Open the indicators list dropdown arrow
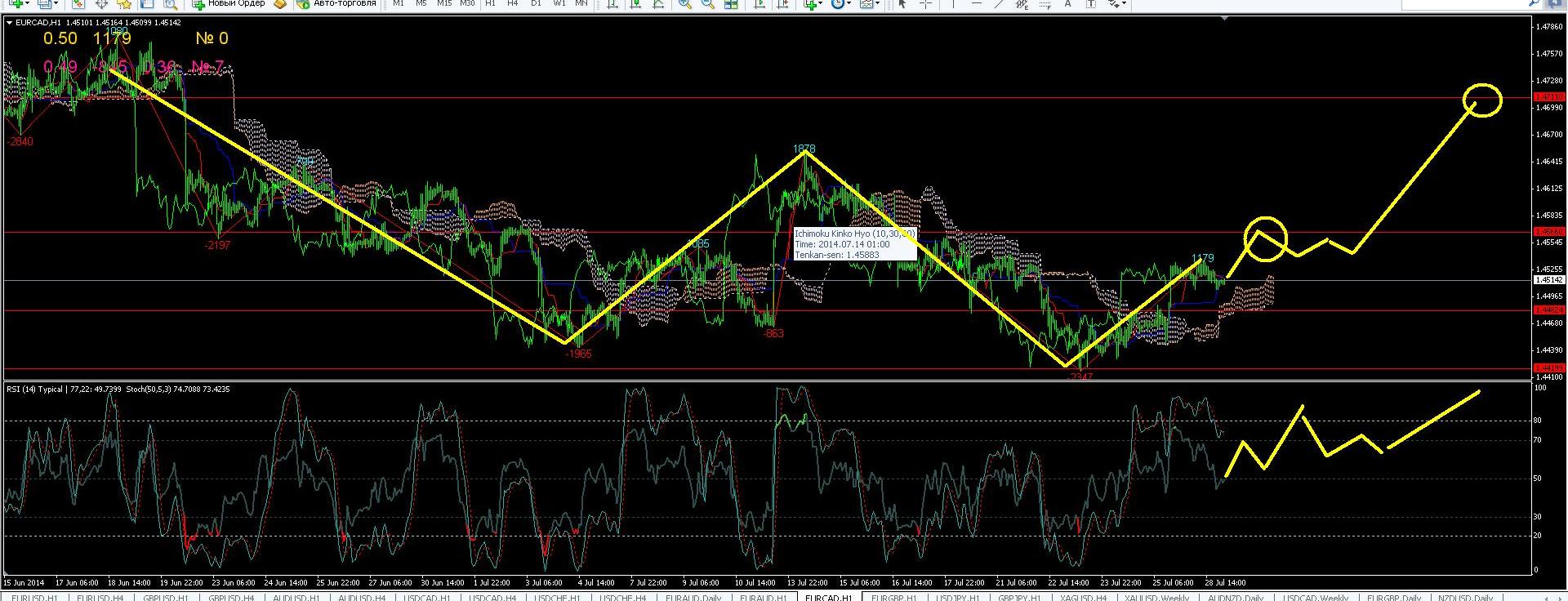This screenshot has width=1568, height=601. point(821,4)
